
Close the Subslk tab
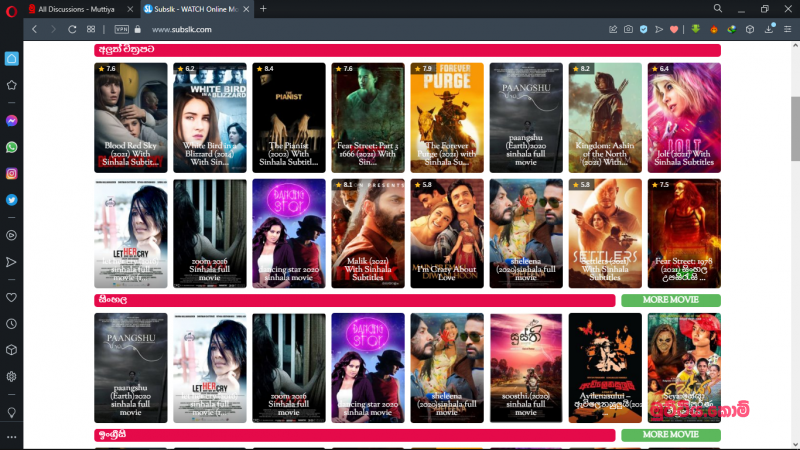246,9
